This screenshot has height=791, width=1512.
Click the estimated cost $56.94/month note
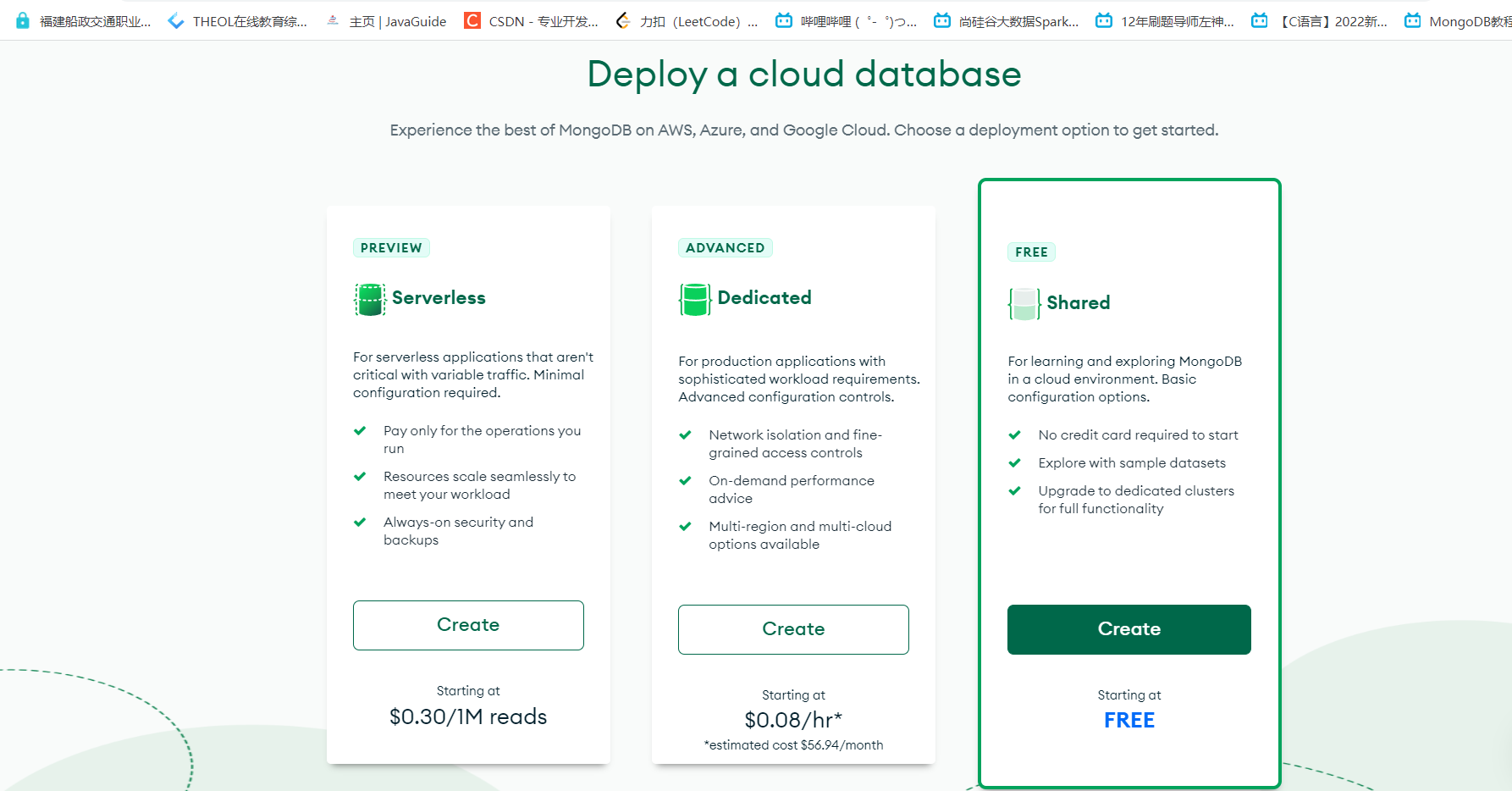click(793, 745)
